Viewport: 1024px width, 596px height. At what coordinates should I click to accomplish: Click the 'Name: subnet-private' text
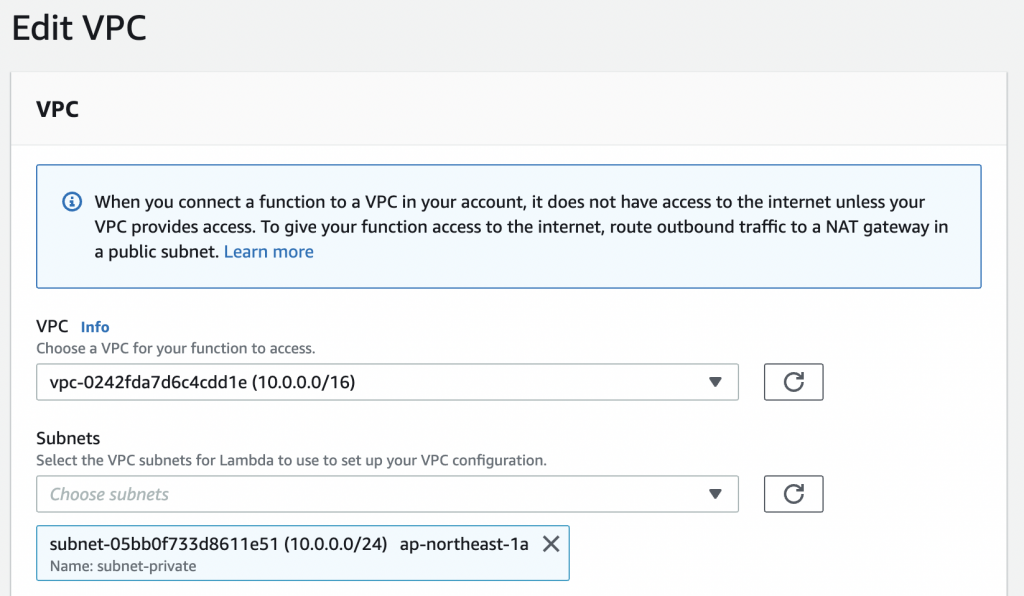click(123, 566)
